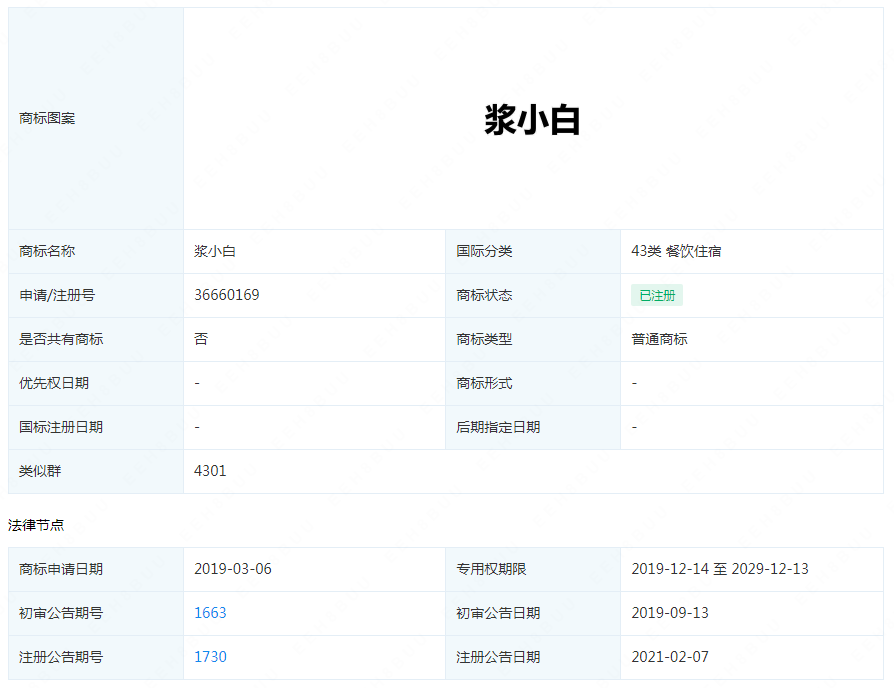This screenshot has height=688, width=894.
Task: Select similar group value 4301
Action: (210, 471)
